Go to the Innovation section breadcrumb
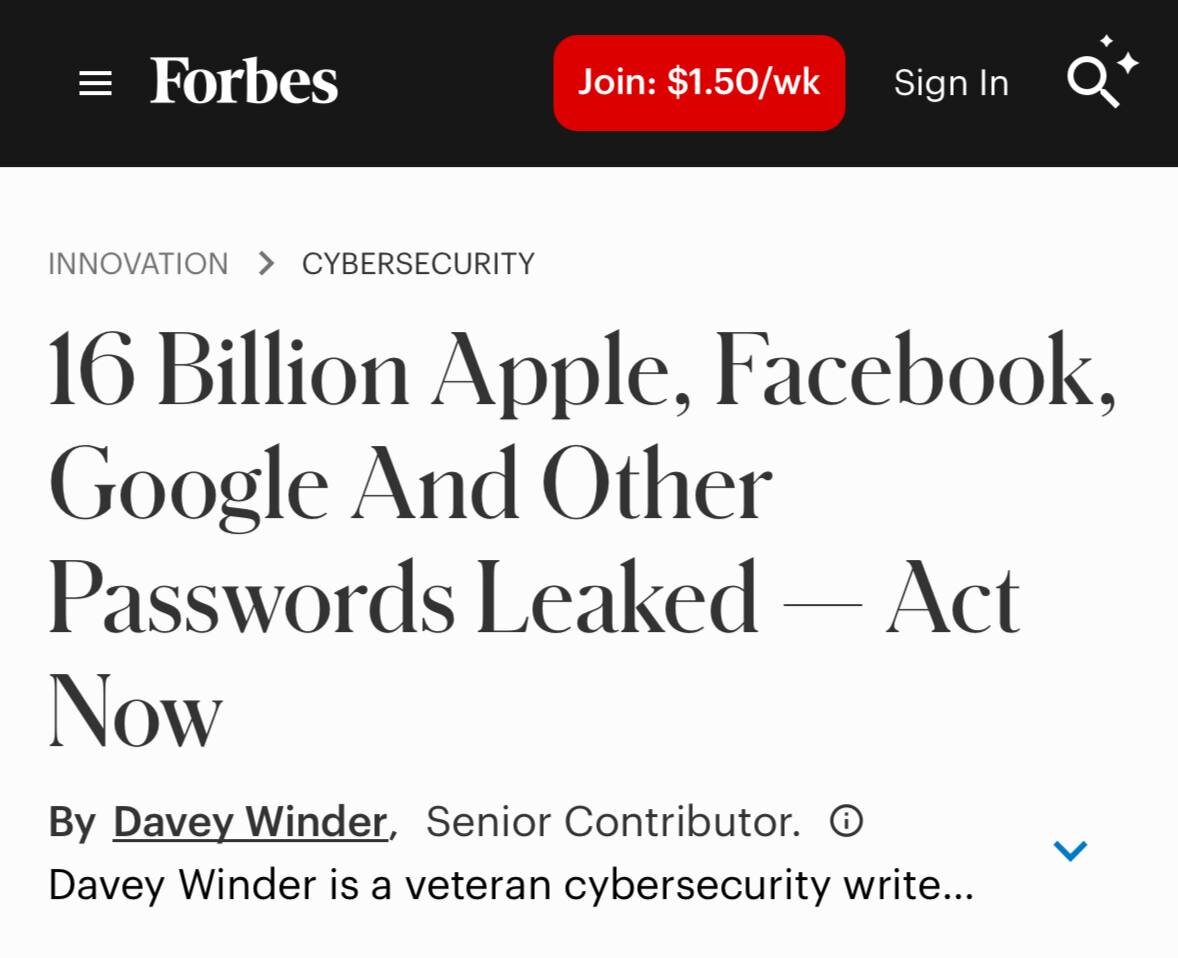This screenshot has height=958, width=1178. tap(138, 264)
